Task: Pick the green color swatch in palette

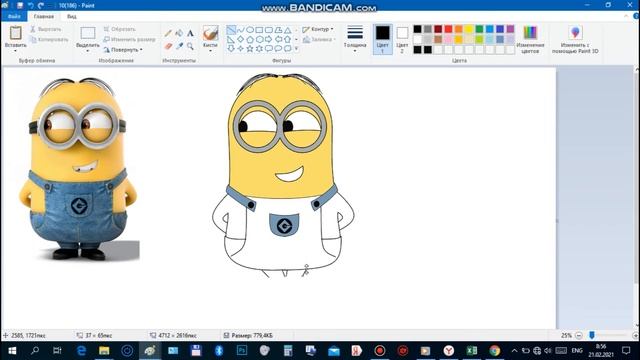Action: (x=480, y=29)
